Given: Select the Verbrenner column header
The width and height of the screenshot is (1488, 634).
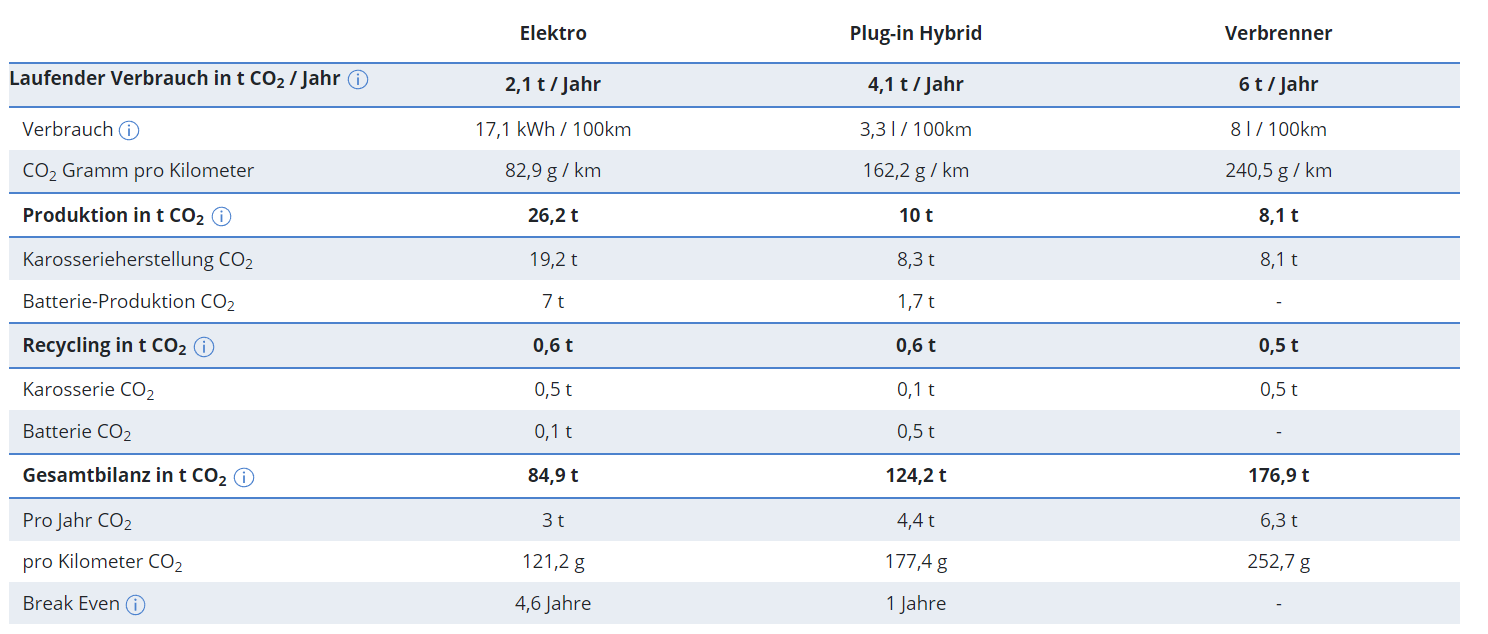Looking at the screenshot, I should coord(1278,33).
